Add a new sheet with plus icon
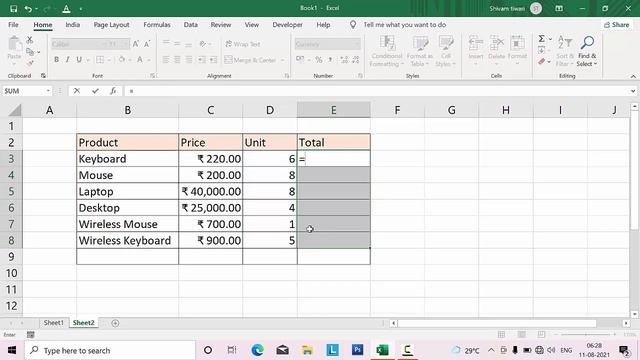 (116, 323)
